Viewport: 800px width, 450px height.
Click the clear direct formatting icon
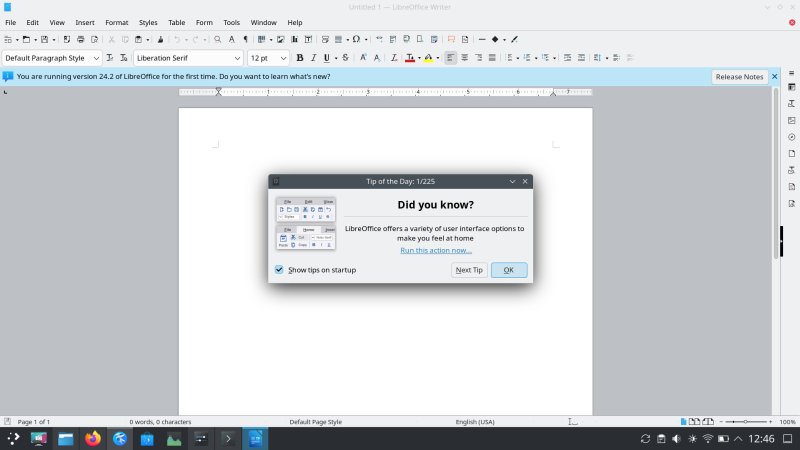point(394,58)
